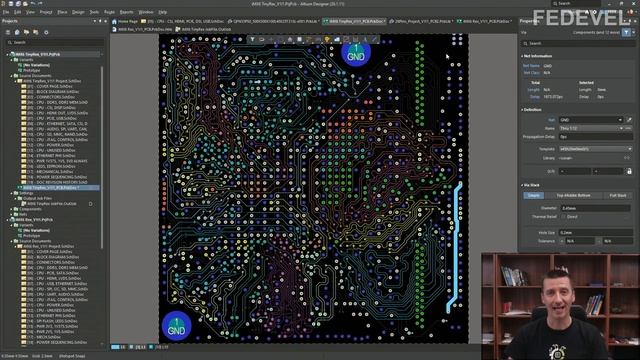
Task: Switch to the 28Pins_Project PcbLib tab
Action: [x=421, y=21]
